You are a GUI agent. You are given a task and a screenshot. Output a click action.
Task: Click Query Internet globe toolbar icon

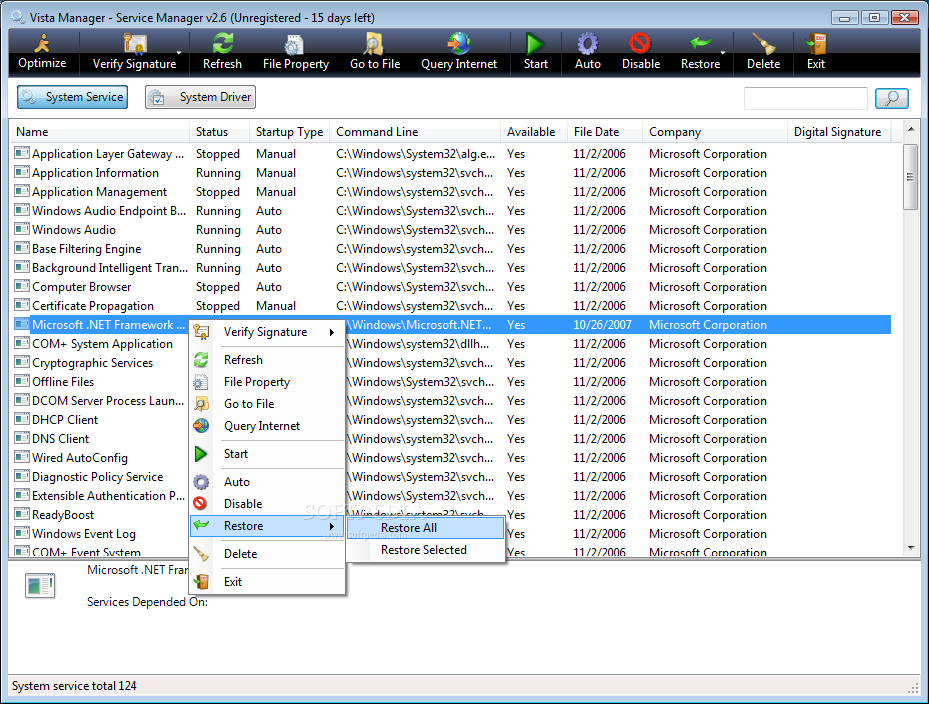(459, 52)
